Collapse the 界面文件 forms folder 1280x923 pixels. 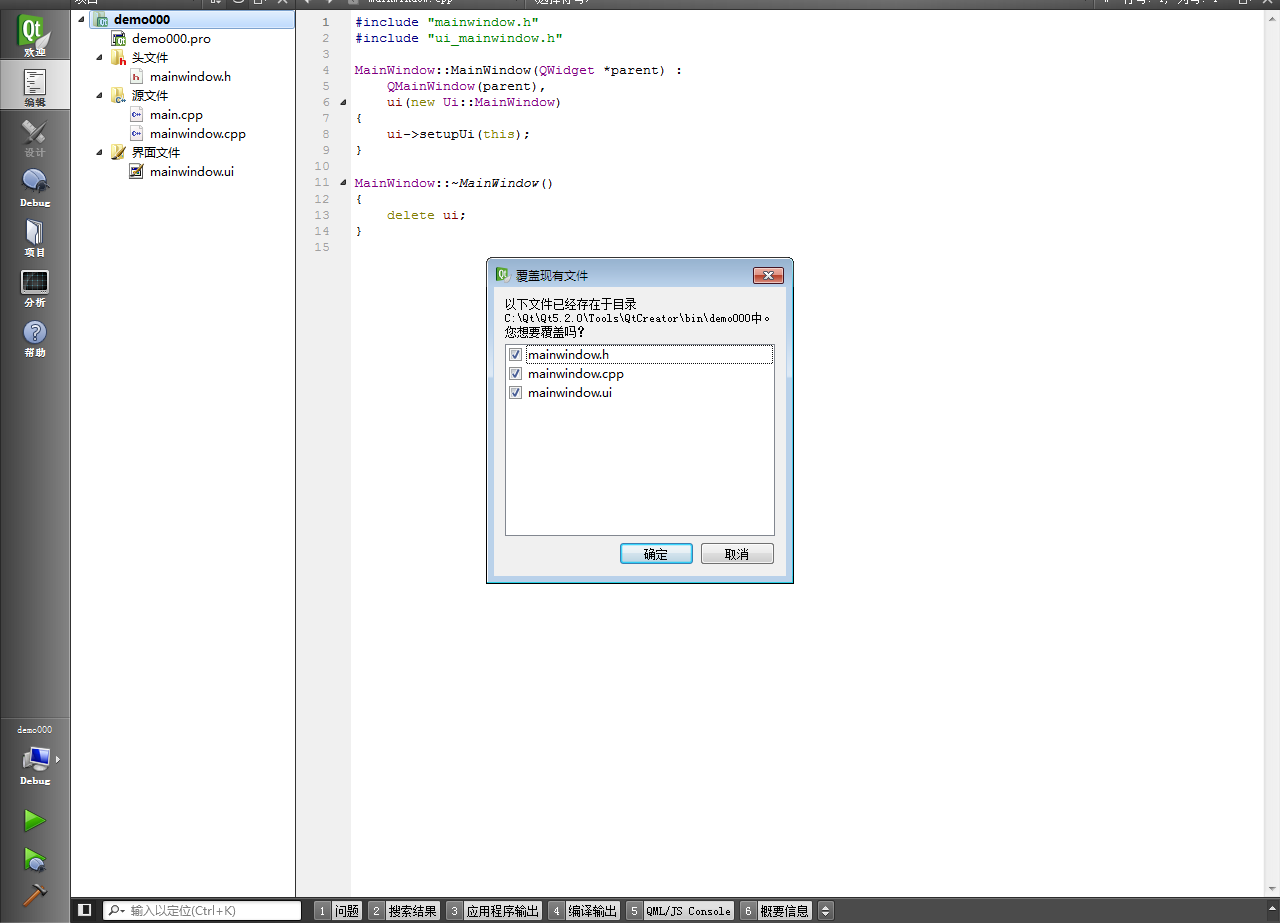click(x=99, y=153)
